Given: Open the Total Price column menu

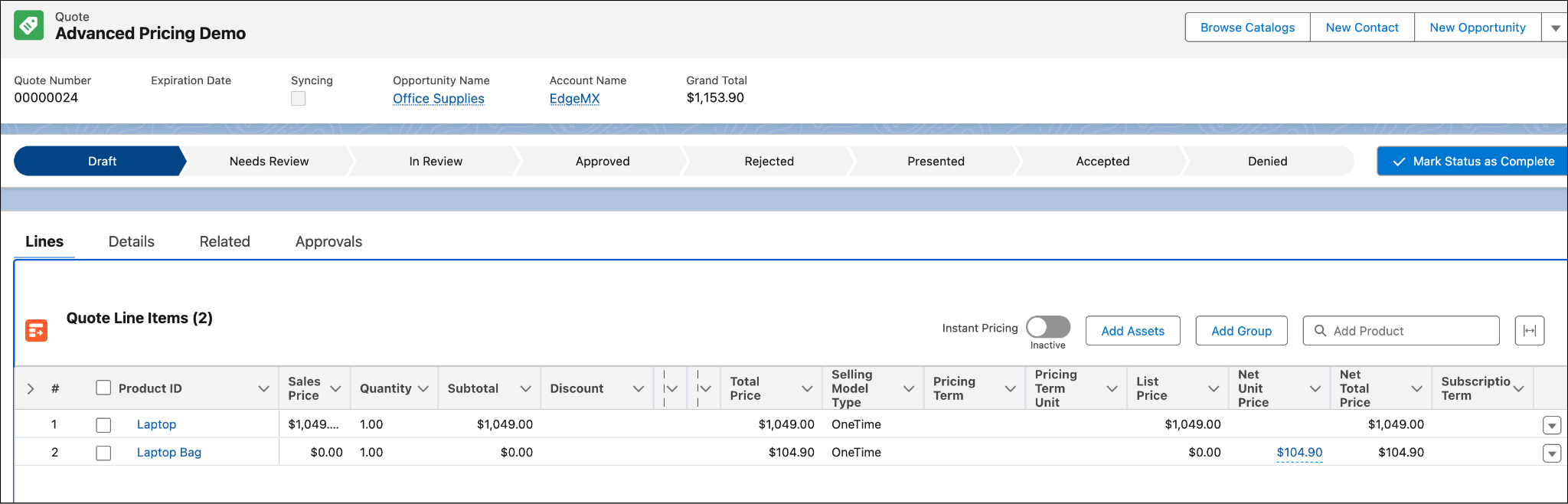Looking at the screenshot, I should point(807,388).
